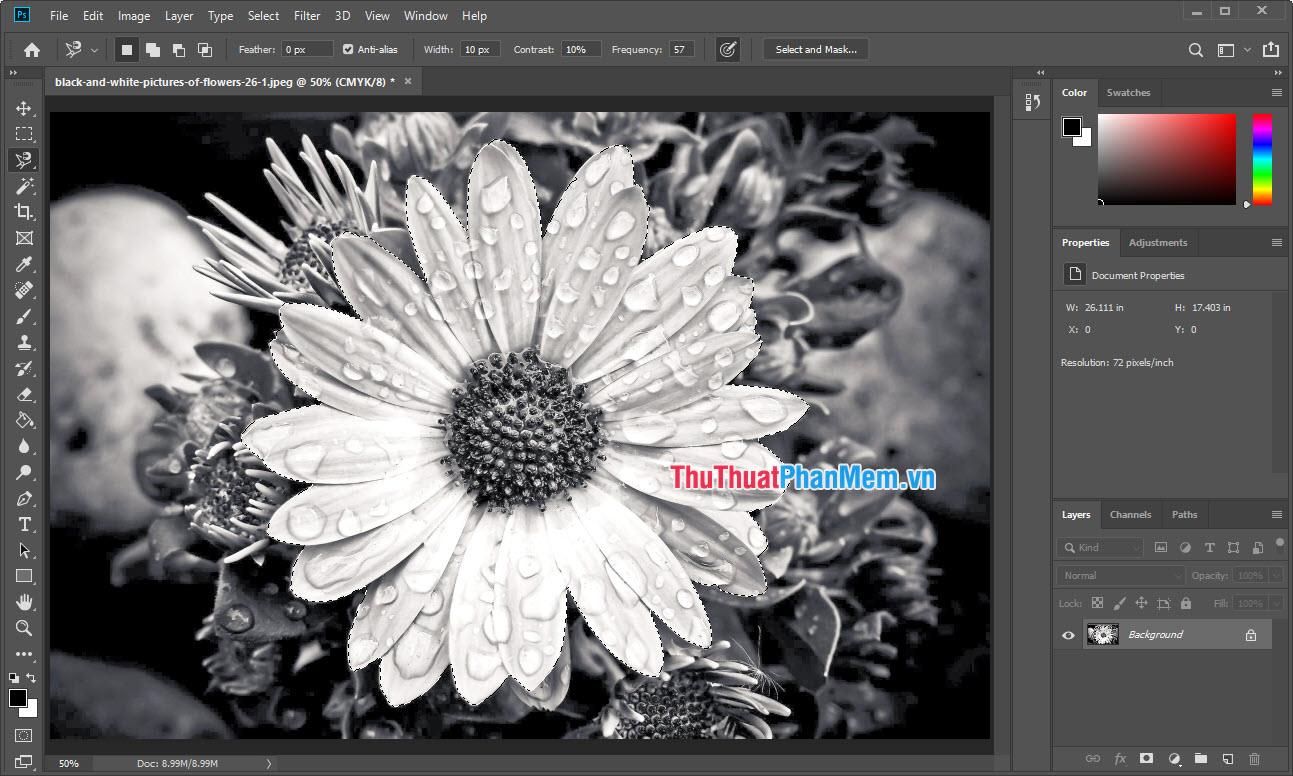
Task: Select the Eyedropper tool
Action: coord(24,264)
